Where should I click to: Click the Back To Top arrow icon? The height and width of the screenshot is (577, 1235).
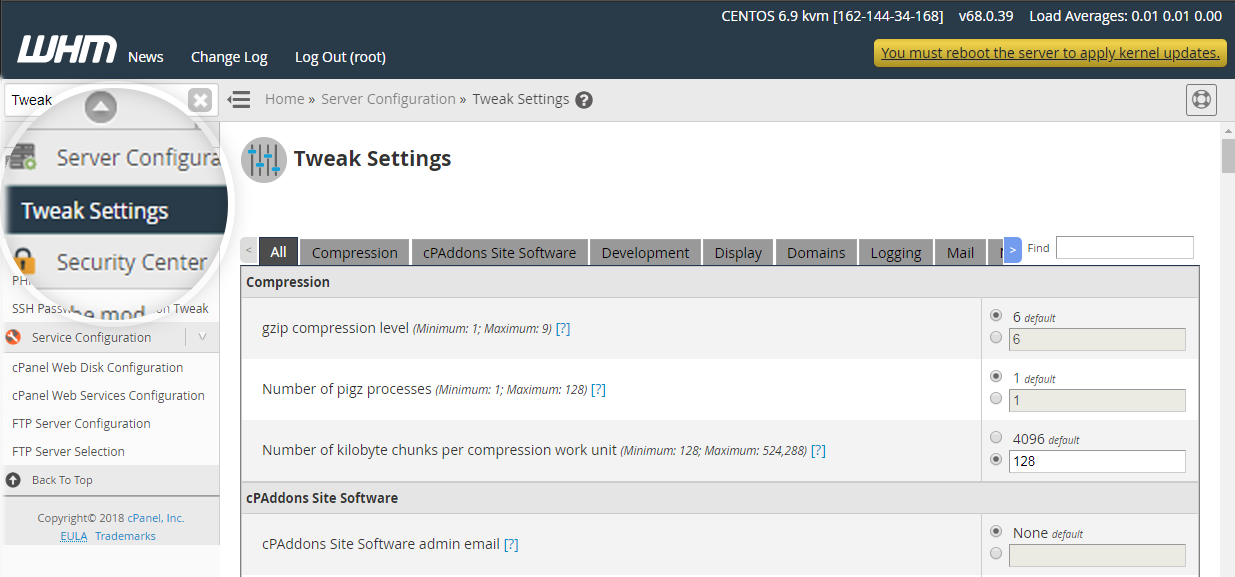click(x=13, y=480)
